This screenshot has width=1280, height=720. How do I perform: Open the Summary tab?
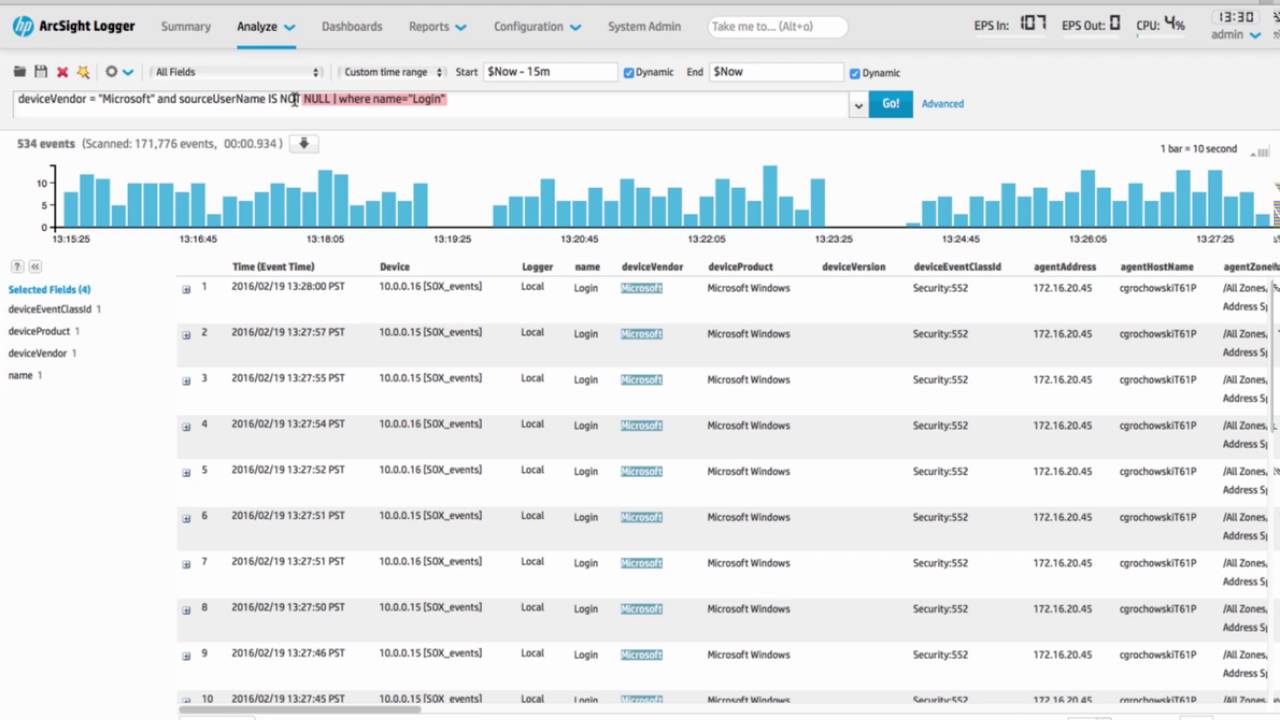point(186,27)
